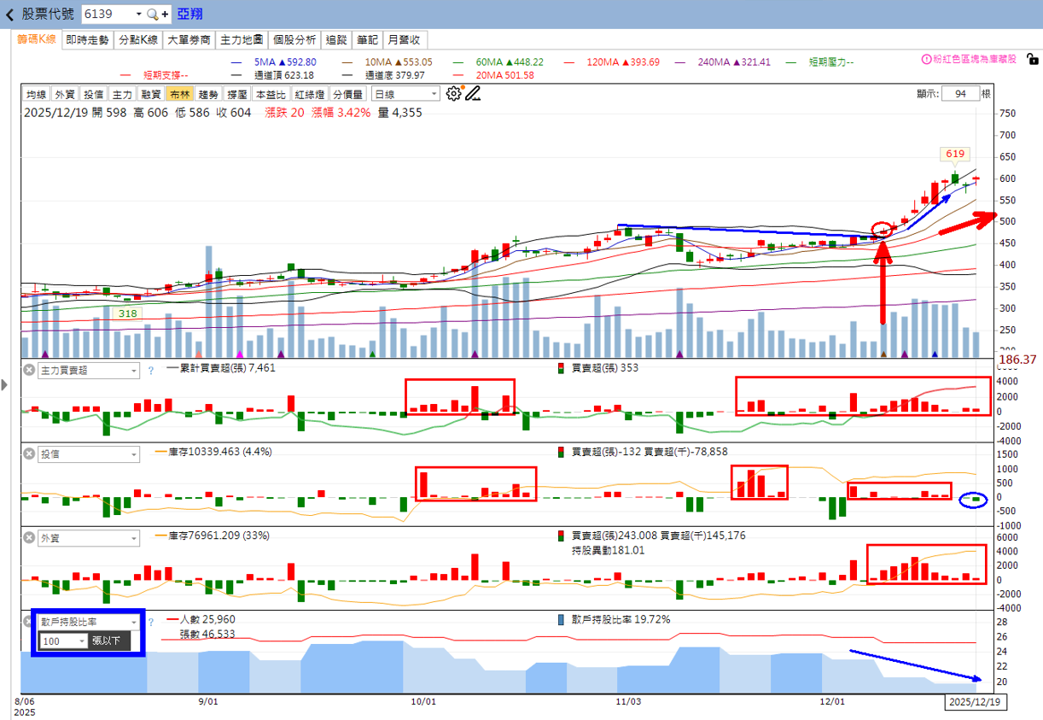The image size is (1043, 720).
Task: Go back using the left chevron arrow
Action: [x=9, y=14]
